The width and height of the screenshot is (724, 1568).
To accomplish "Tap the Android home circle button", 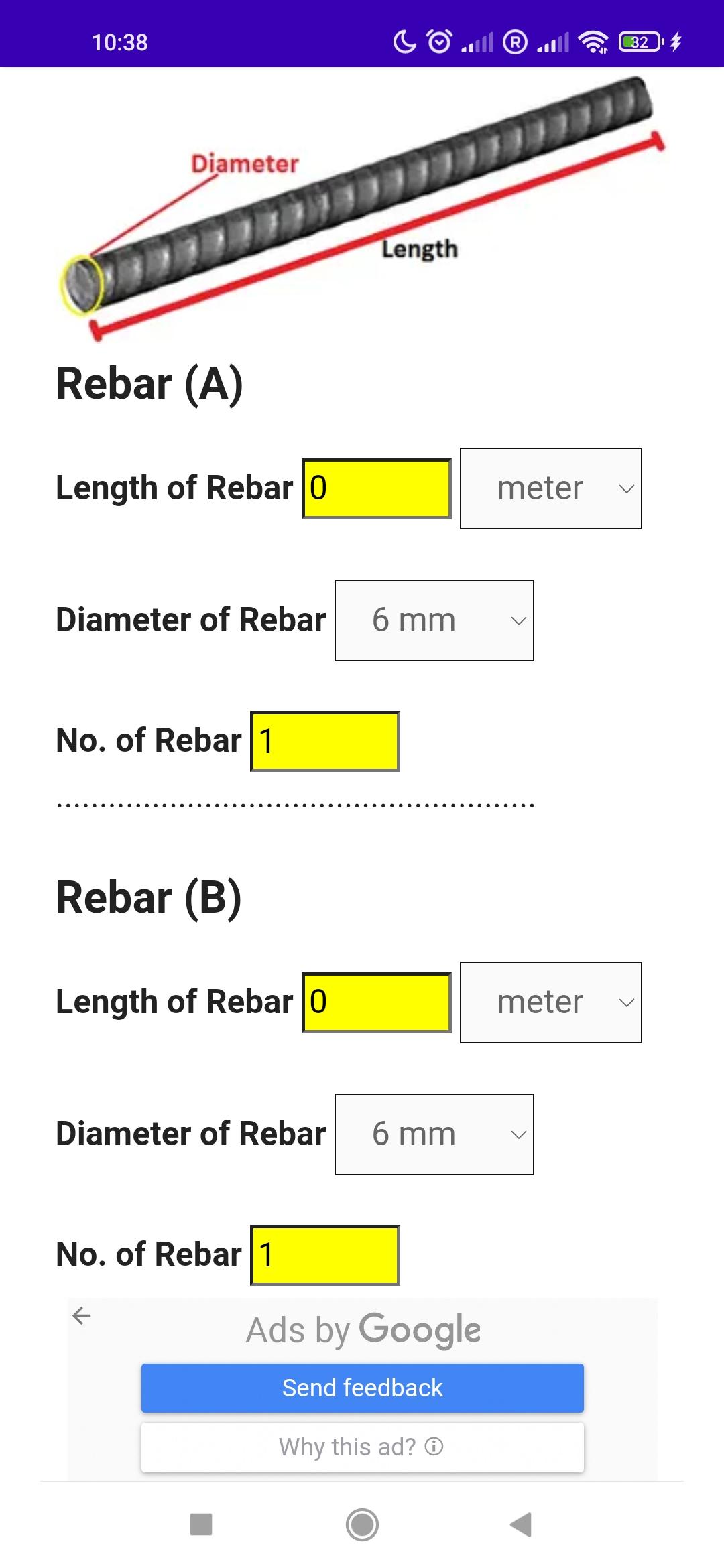I will [362, 1524].
